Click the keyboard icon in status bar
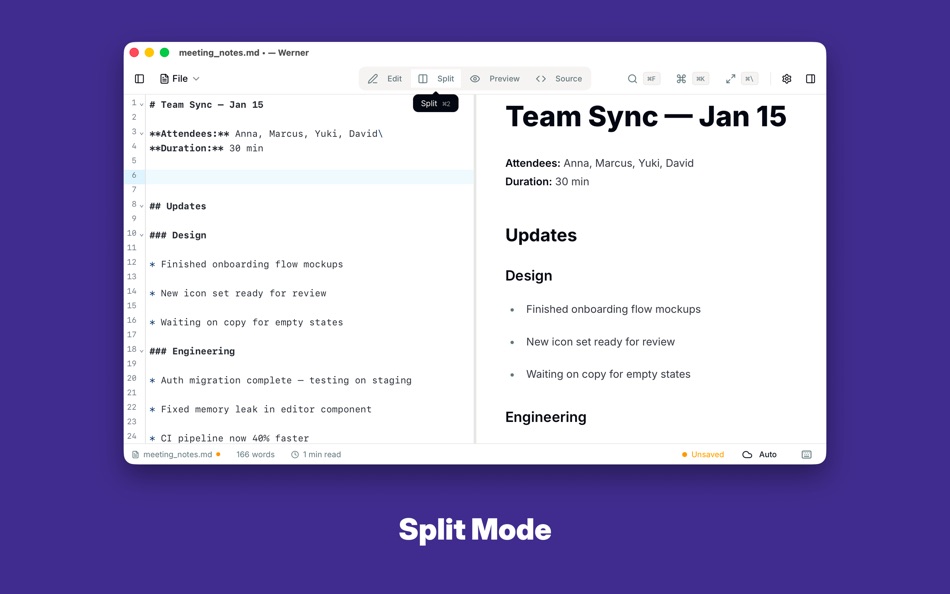The image size is (950, 594). [x=806, y=455]
